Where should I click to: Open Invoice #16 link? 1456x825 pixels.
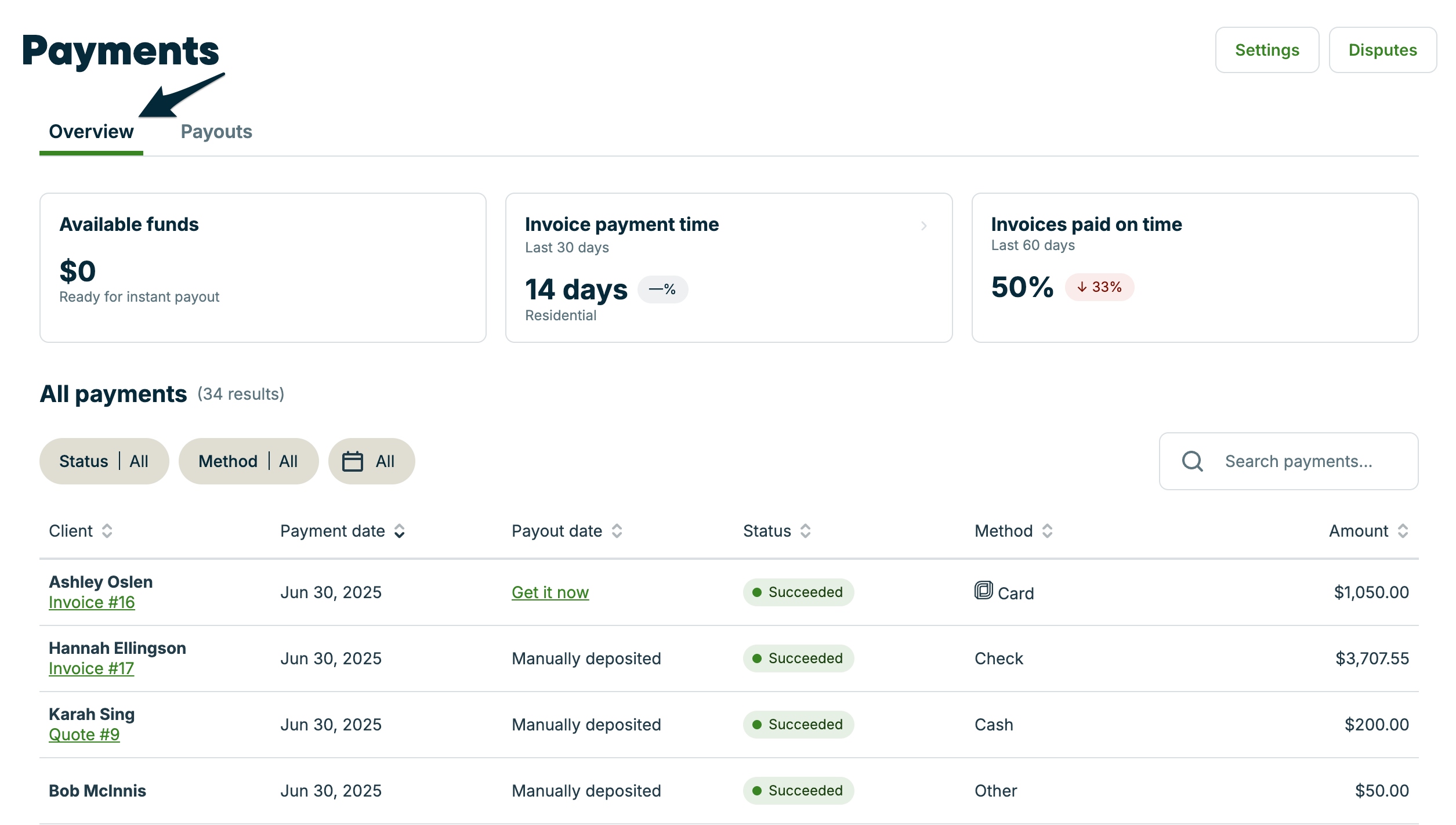tap(92, 602)
